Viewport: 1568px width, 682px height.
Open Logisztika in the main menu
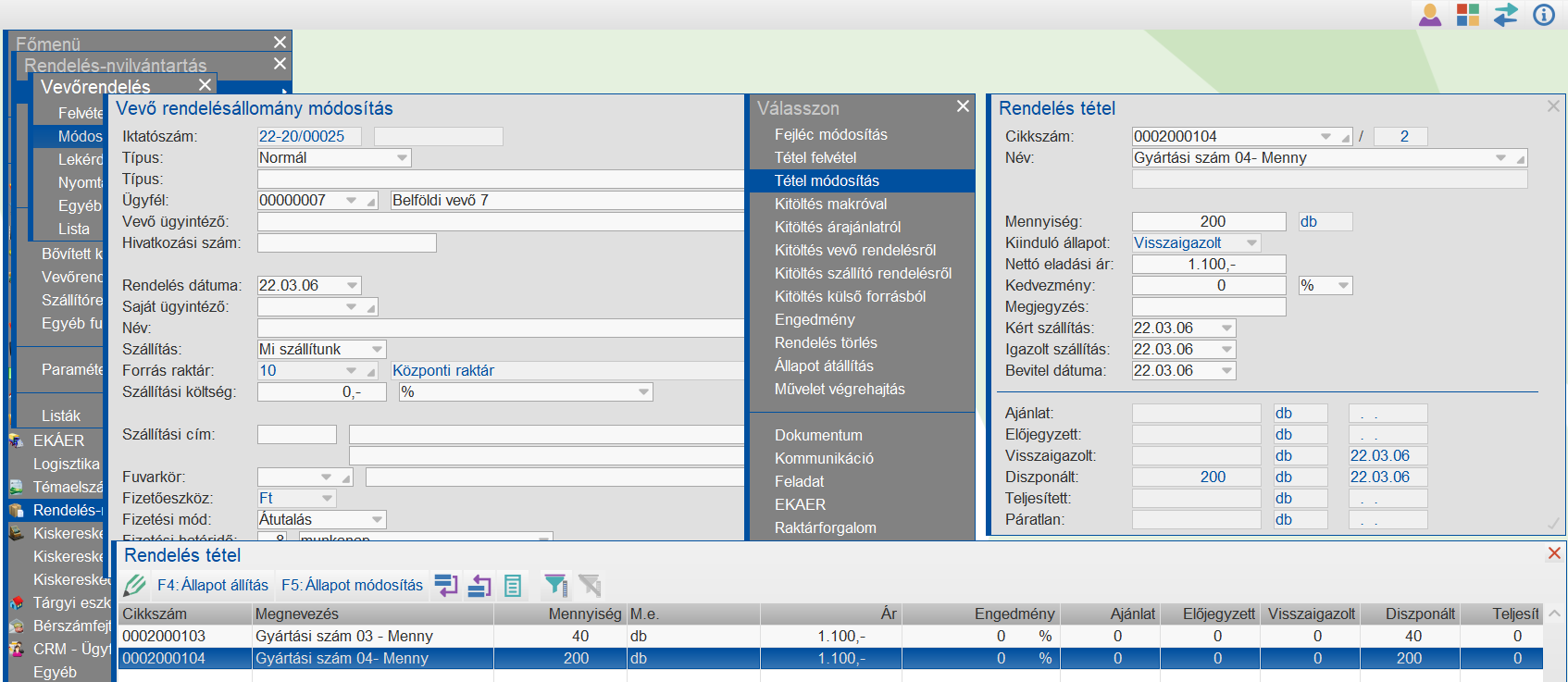[67, 465]
